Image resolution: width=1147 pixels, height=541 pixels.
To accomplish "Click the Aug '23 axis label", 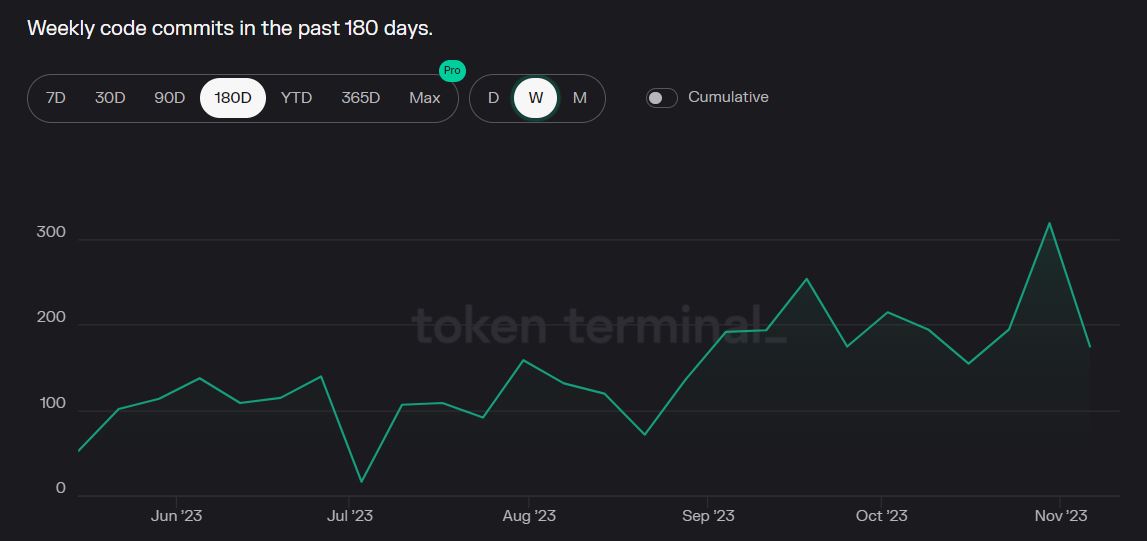I will (529, 516).
